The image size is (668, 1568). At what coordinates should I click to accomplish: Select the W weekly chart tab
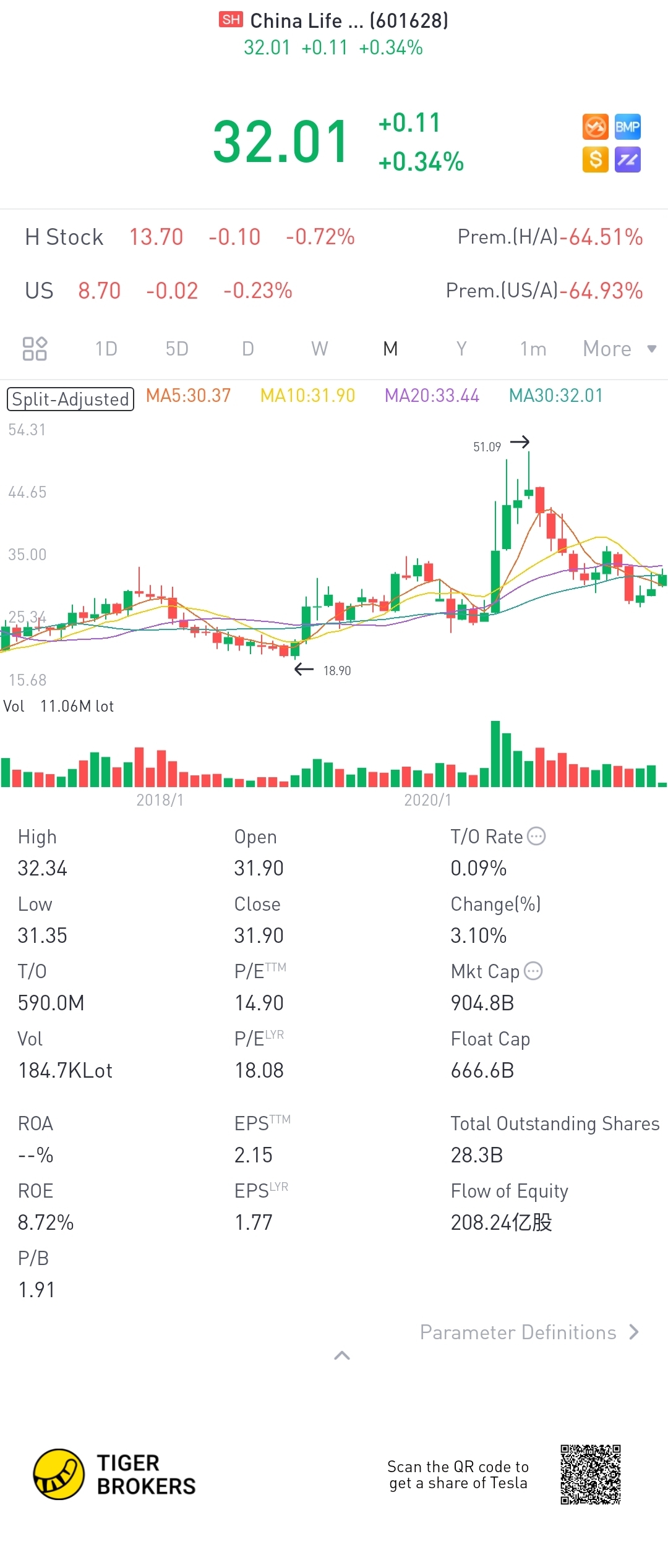pos(319,349)
